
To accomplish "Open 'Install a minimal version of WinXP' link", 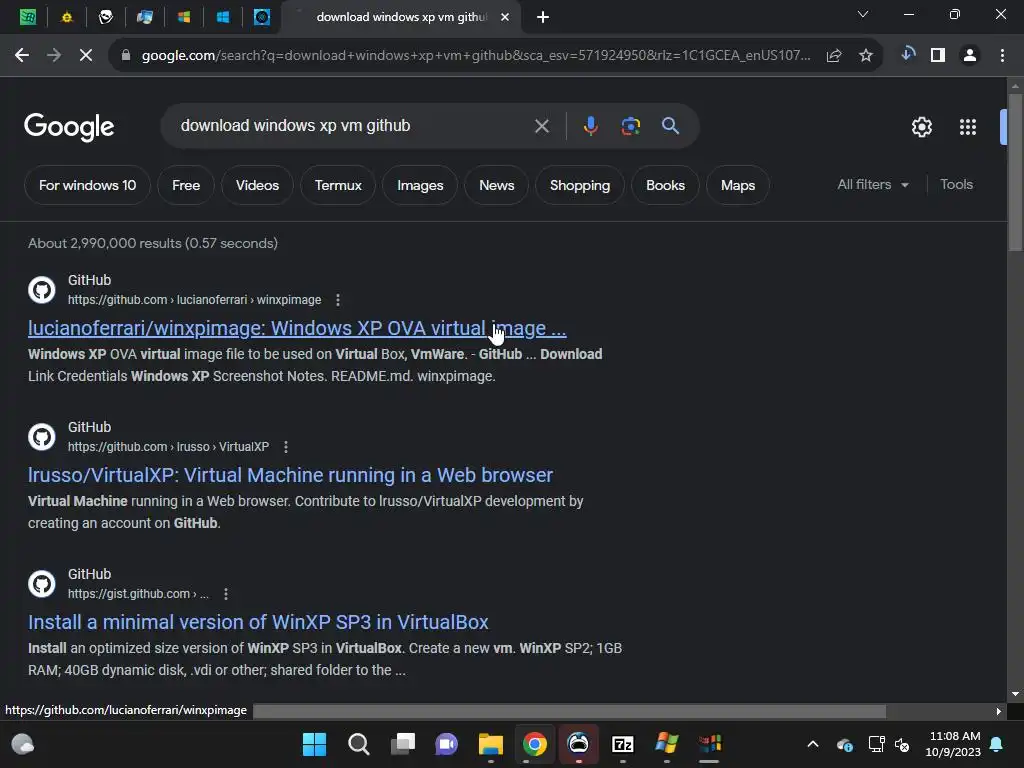I will point(258,622).
